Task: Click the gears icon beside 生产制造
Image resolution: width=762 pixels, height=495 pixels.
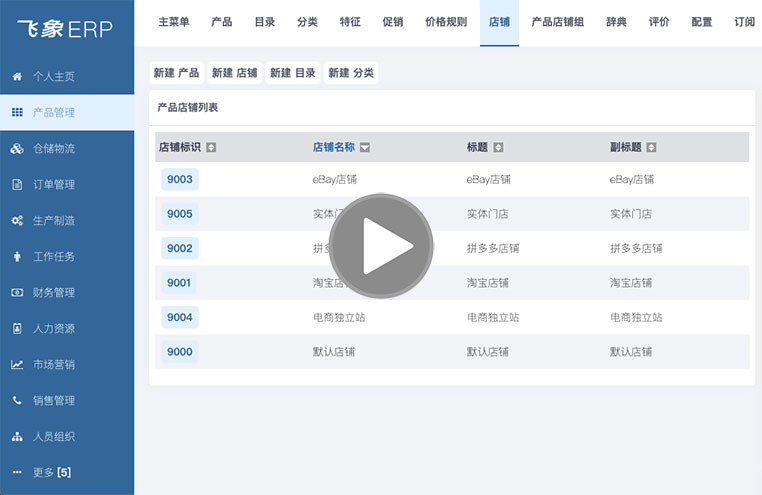Action: [x=17, y=220]
